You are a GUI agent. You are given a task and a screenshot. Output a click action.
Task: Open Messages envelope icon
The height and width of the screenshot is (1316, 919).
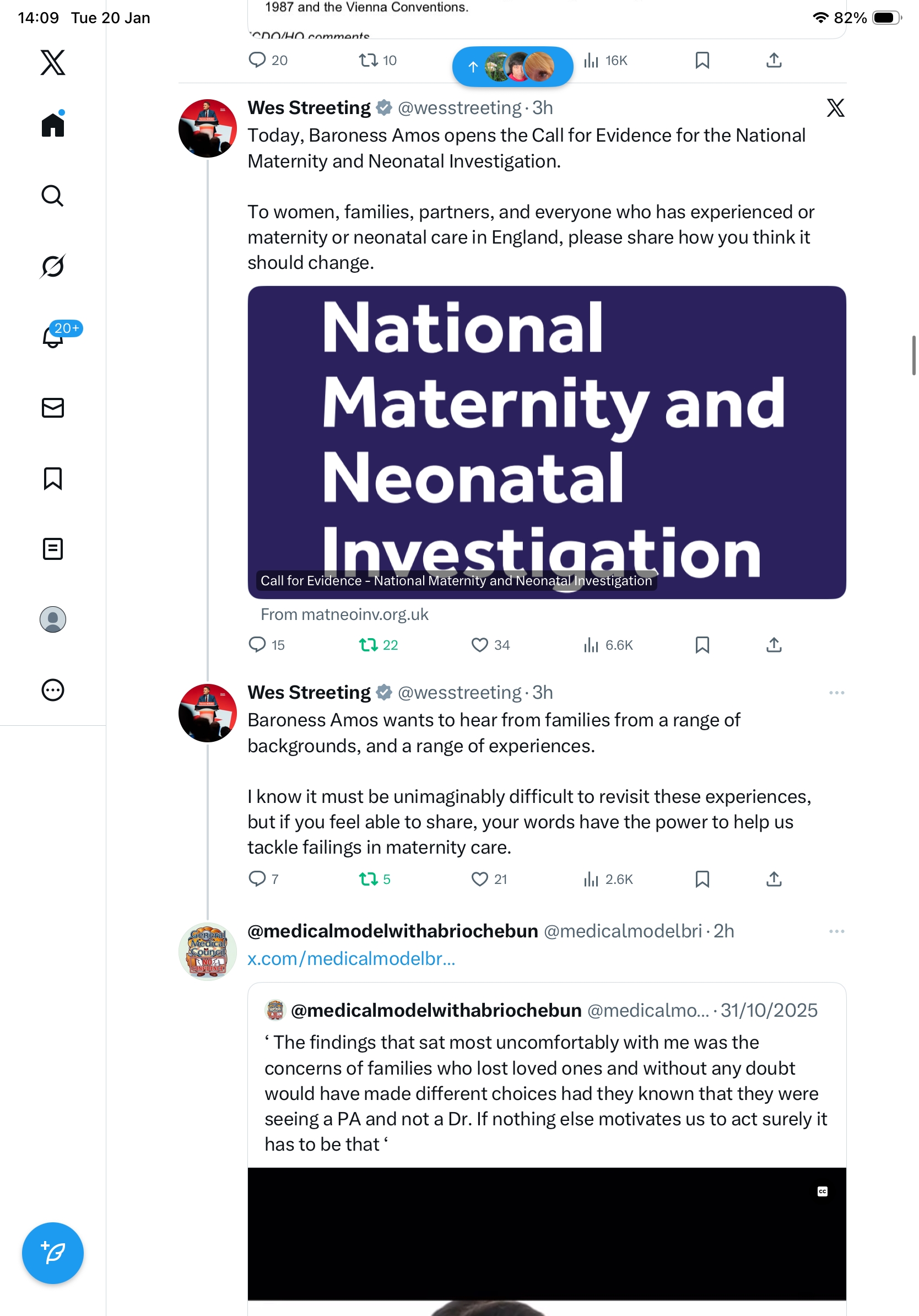(53, 407)
